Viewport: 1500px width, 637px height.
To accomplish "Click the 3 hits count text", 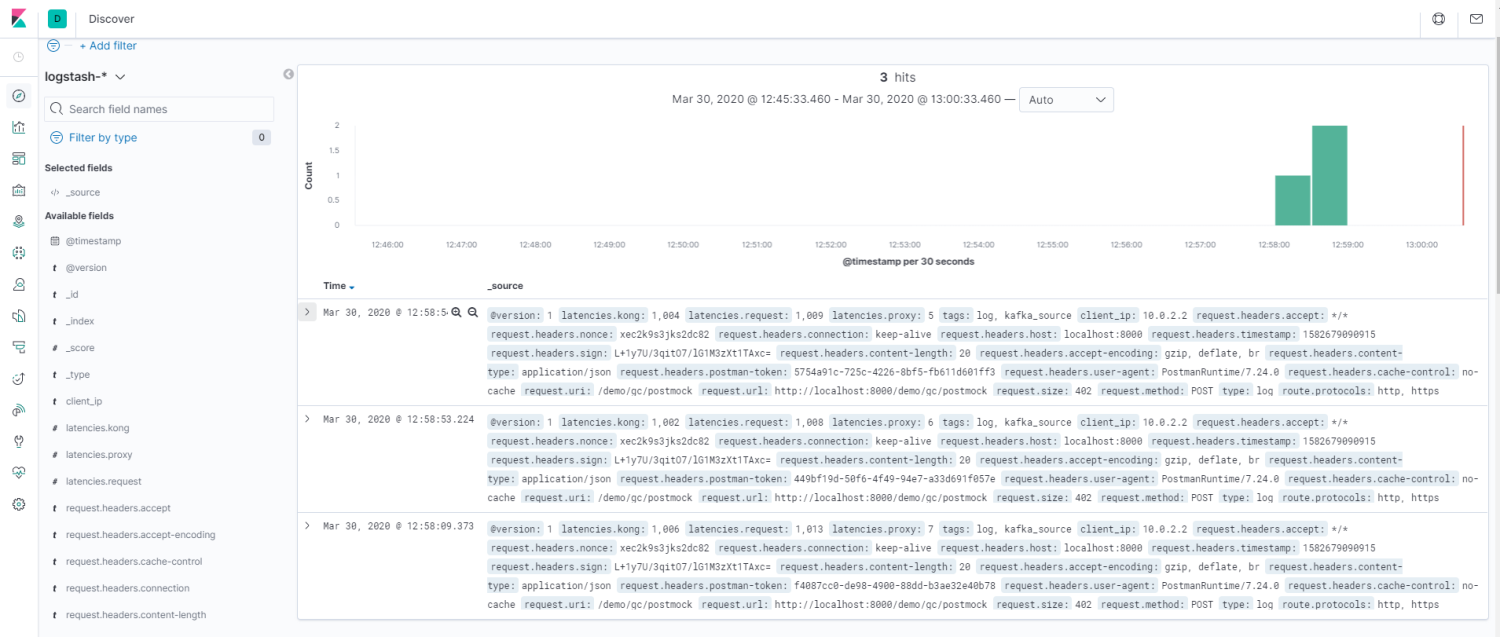I will (x=897, y=77).
